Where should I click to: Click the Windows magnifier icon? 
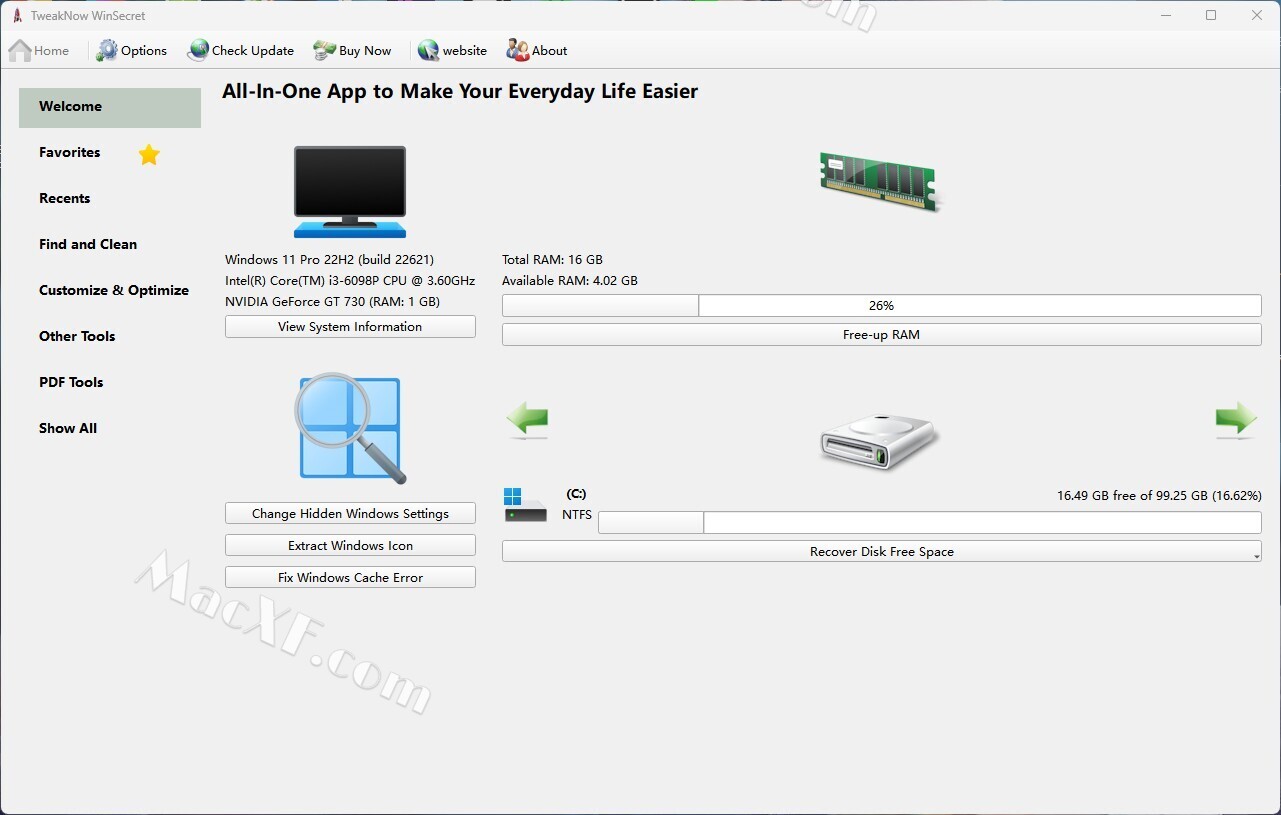point(350,428)
